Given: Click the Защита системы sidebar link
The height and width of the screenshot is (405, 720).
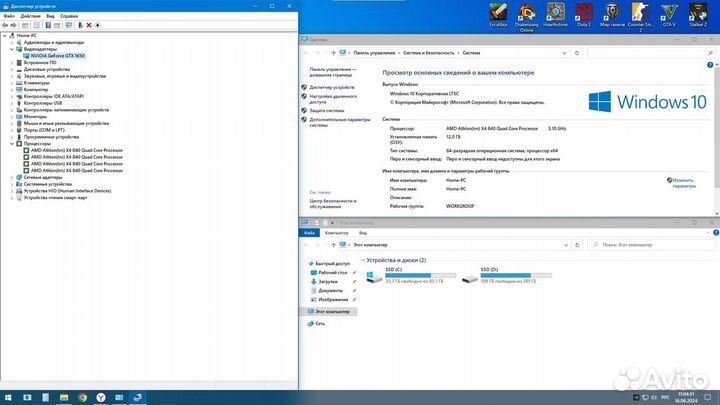Looking at the screenshot, I should pos(330,110).
